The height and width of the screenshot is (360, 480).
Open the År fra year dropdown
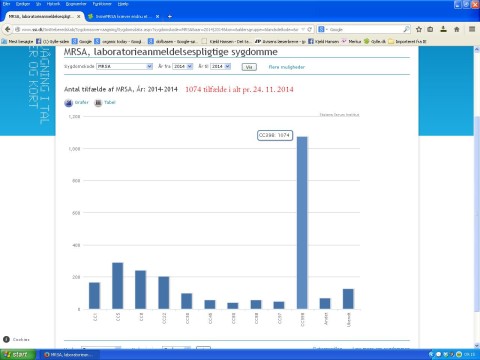[x=183, y=66]
